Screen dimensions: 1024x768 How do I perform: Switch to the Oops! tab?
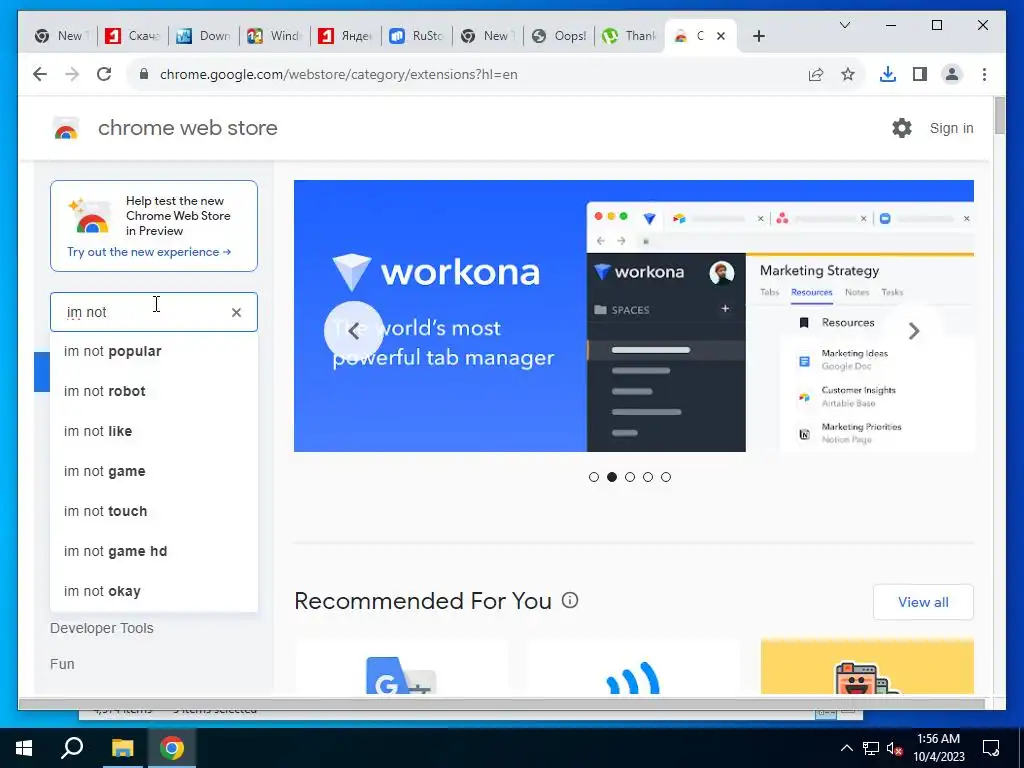(x=559, y=36)
